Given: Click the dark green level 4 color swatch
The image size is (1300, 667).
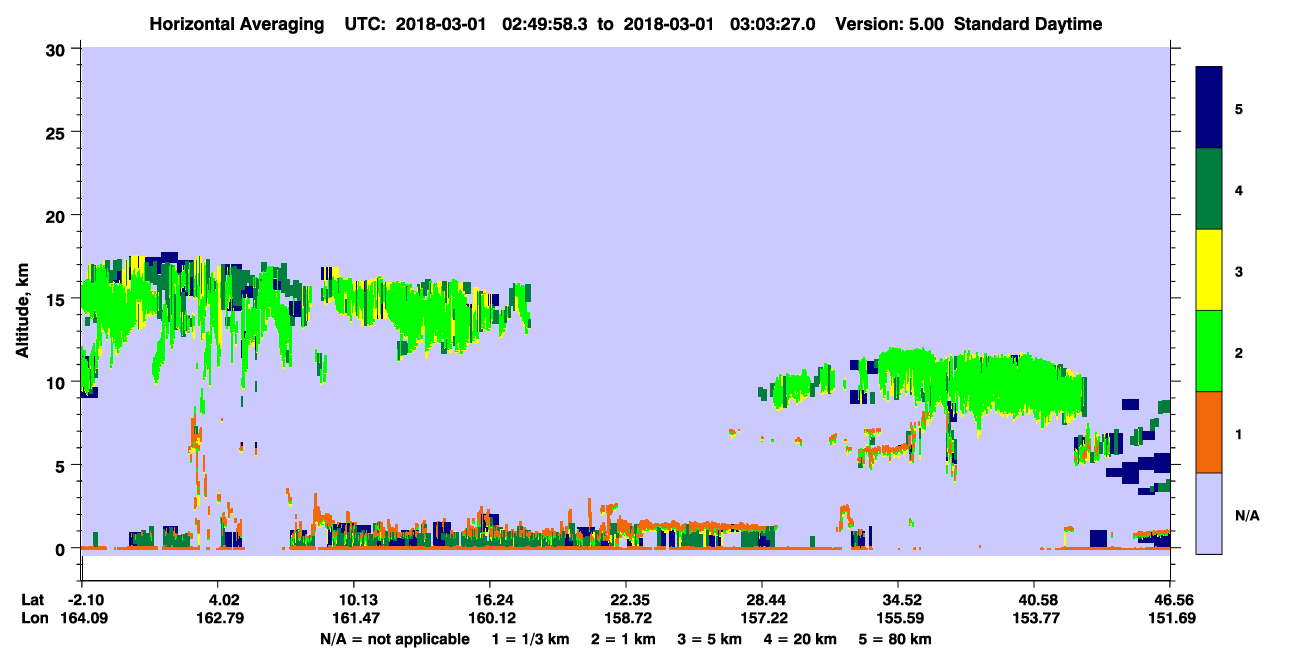Looking at the screenshot, I should pos(1209,189).
